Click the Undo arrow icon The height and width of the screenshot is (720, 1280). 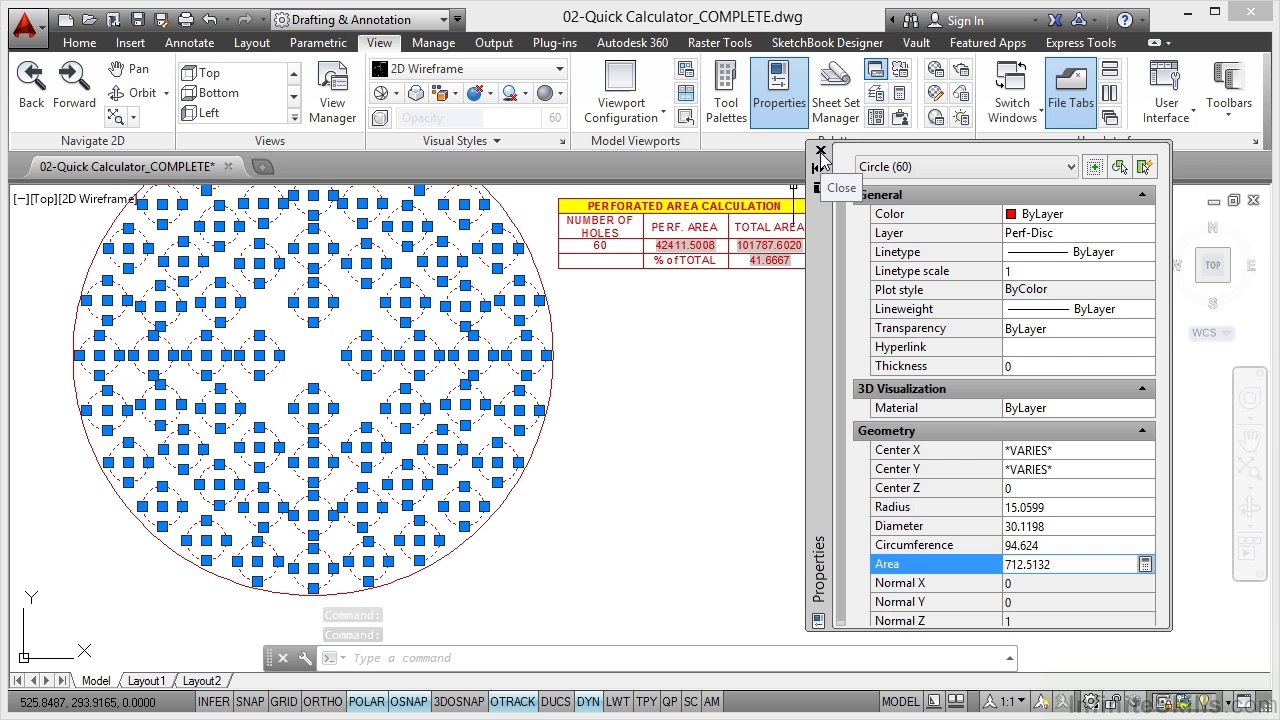tap(209, 19)
